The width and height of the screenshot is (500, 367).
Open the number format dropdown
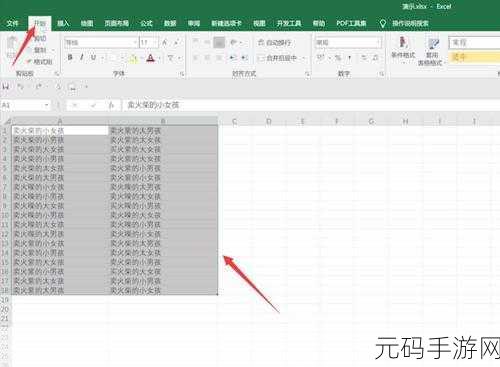click(379, 42)
